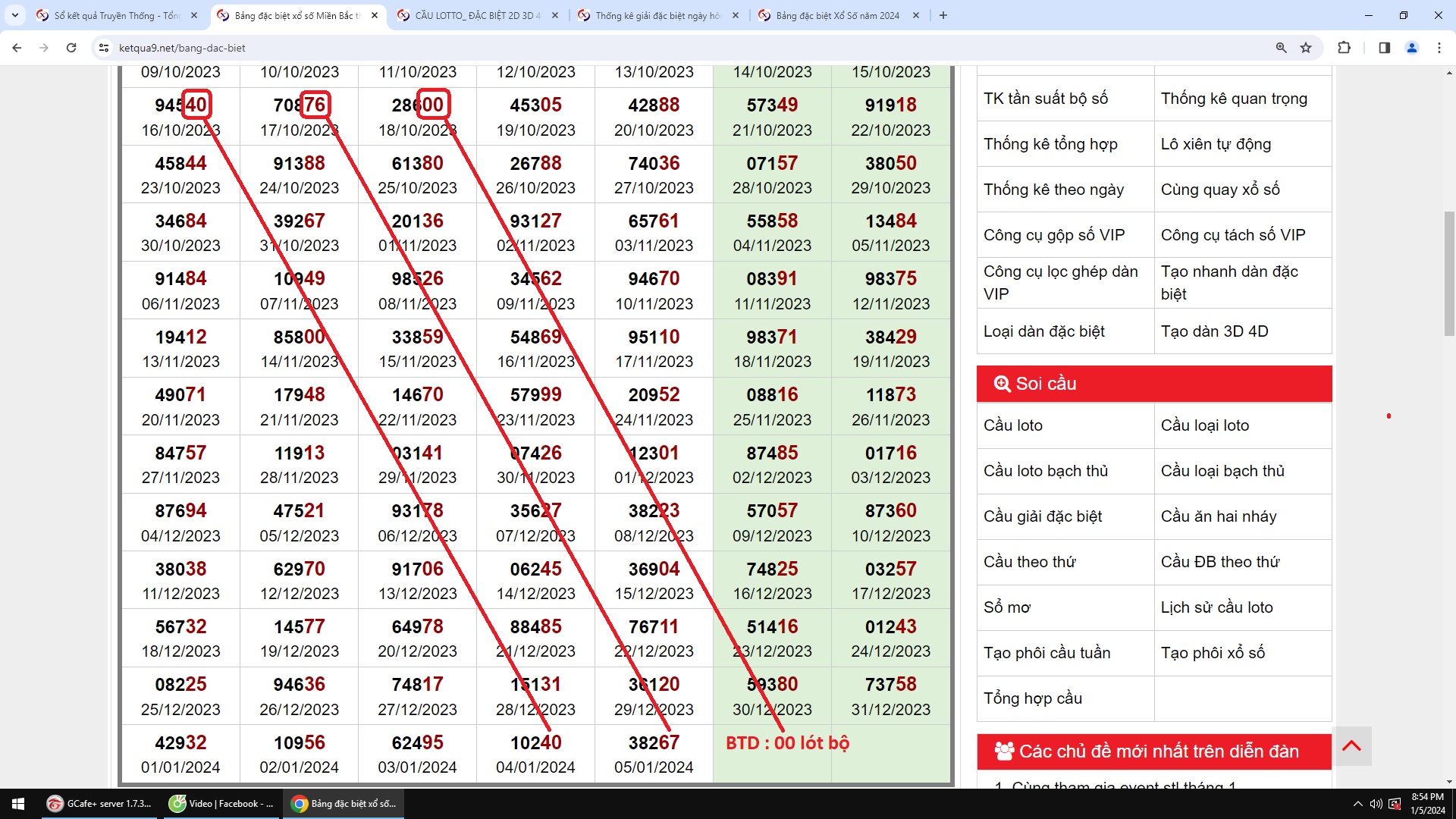
Task: Open the browser extensions puzzle icon
Action: tap(1344, 48)
